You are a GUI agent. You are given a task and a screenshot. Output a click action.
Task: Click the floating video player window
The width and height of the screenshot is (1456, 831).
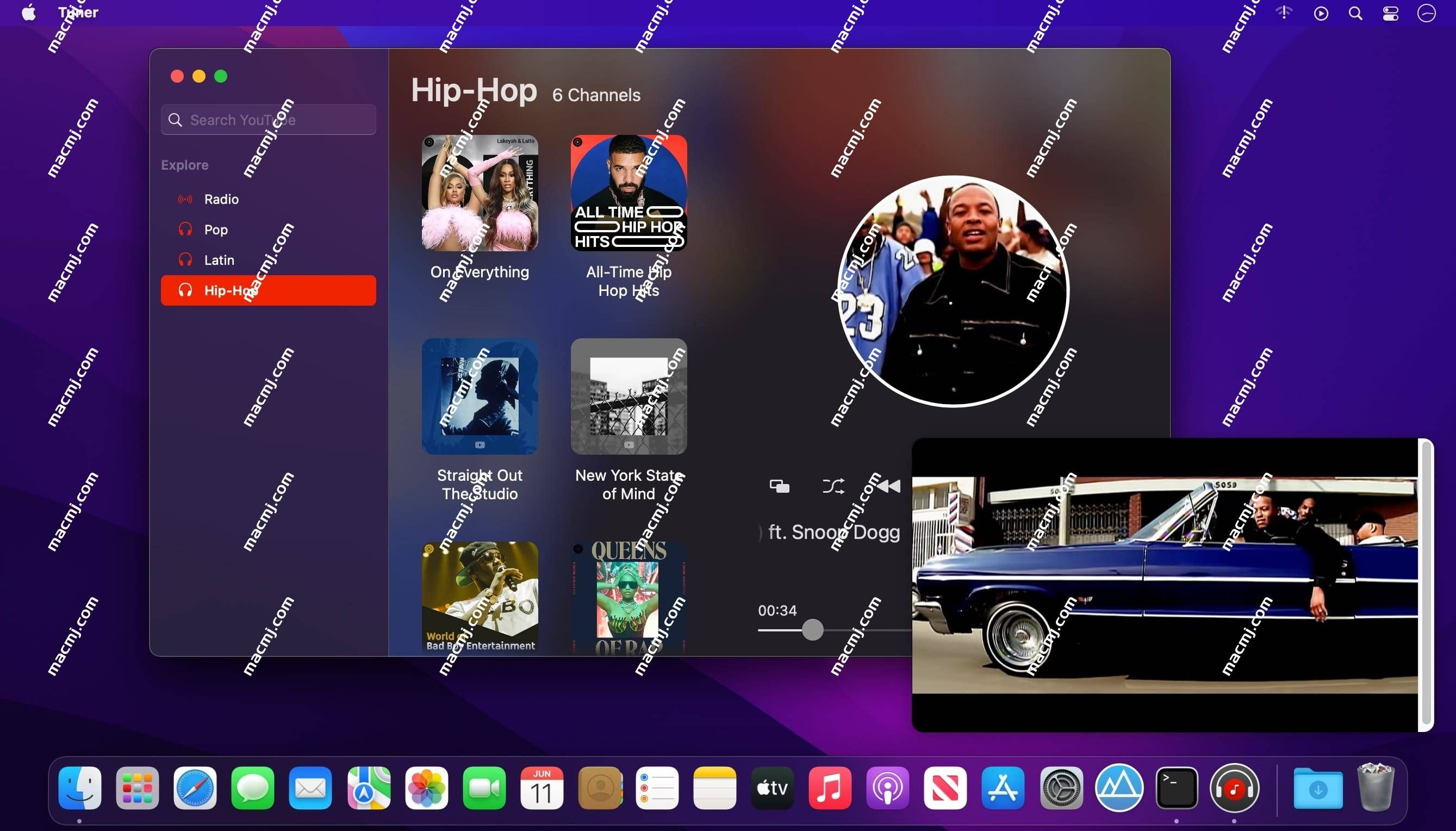1165,585
